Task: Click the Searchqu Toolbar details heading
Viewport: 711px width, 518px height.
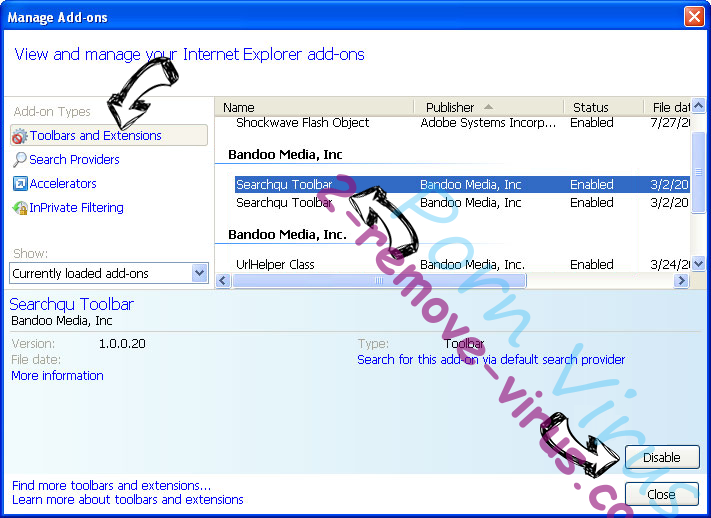Action: (72, 304)
